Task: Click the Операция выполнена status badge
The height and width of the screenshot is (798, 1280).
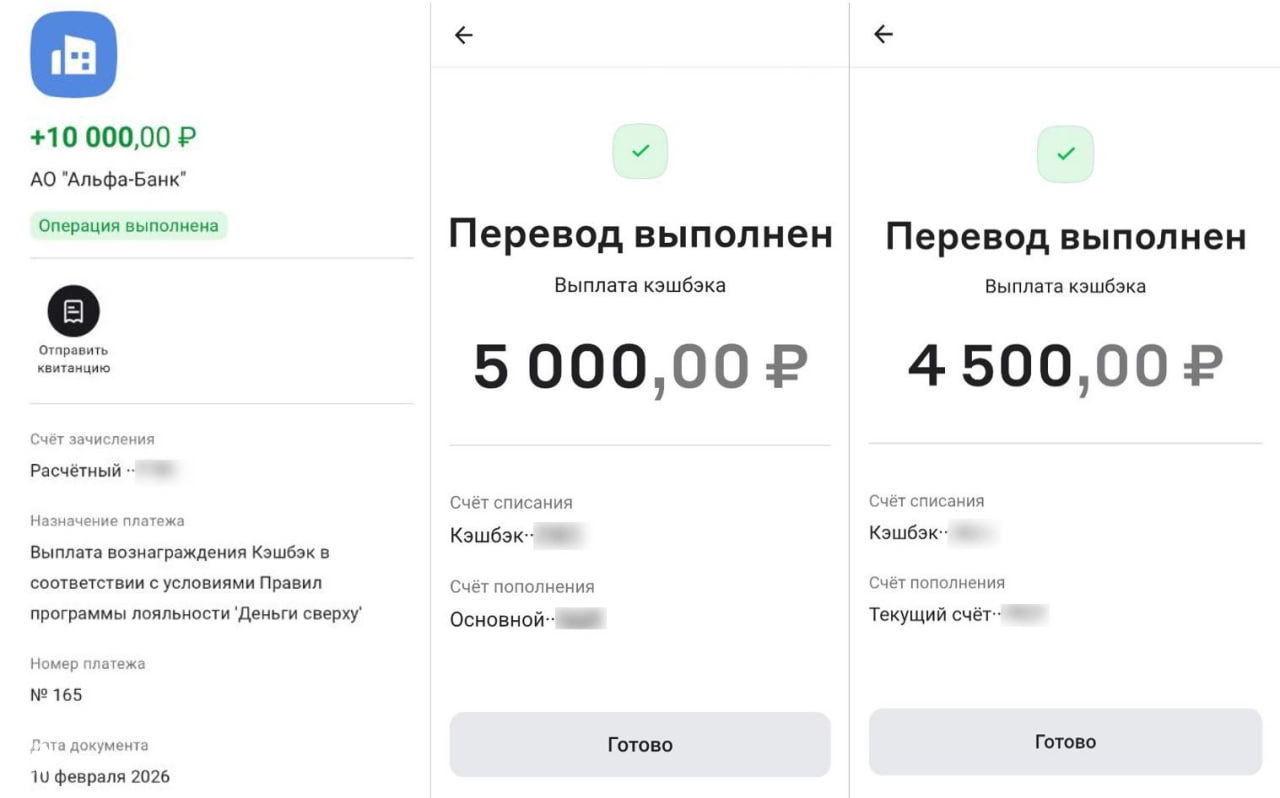Action: (x=128, y=225)
